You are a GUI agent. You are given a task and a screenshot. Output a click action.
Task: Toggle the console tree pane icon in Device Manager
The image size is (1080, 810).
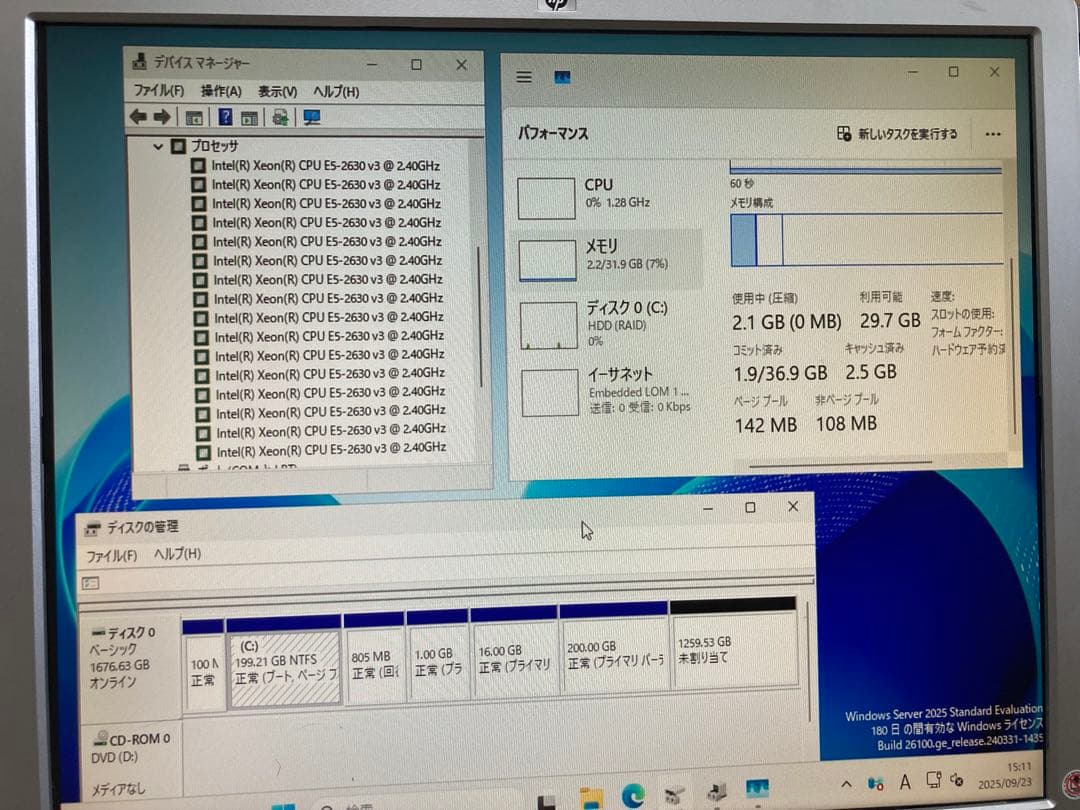pos(194,118)
